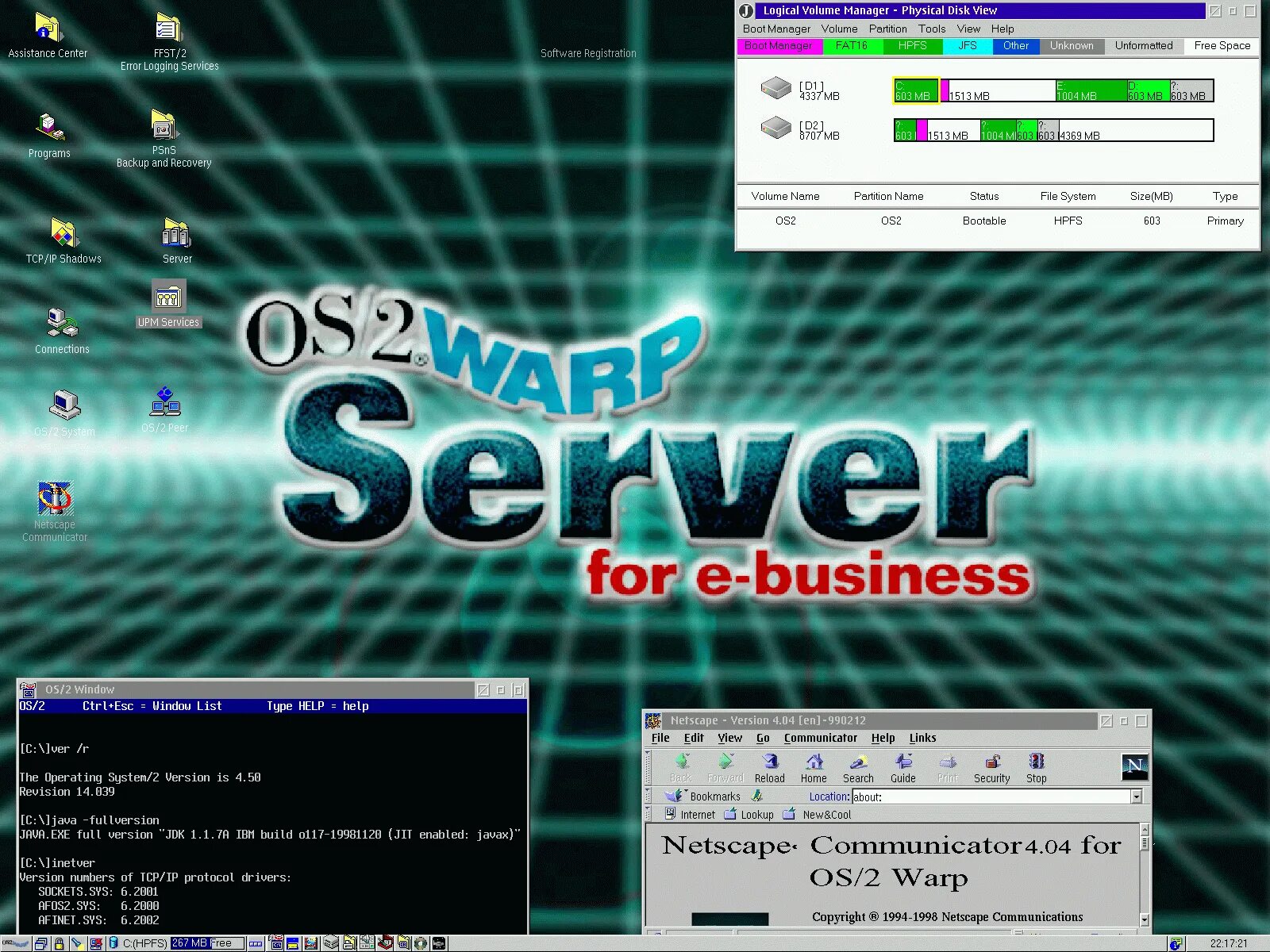The width and height of the screenshot is (1270, 952).
Task: Open the OS/2 Warp menu button on WarpCenter
Action: pos(15,943)
